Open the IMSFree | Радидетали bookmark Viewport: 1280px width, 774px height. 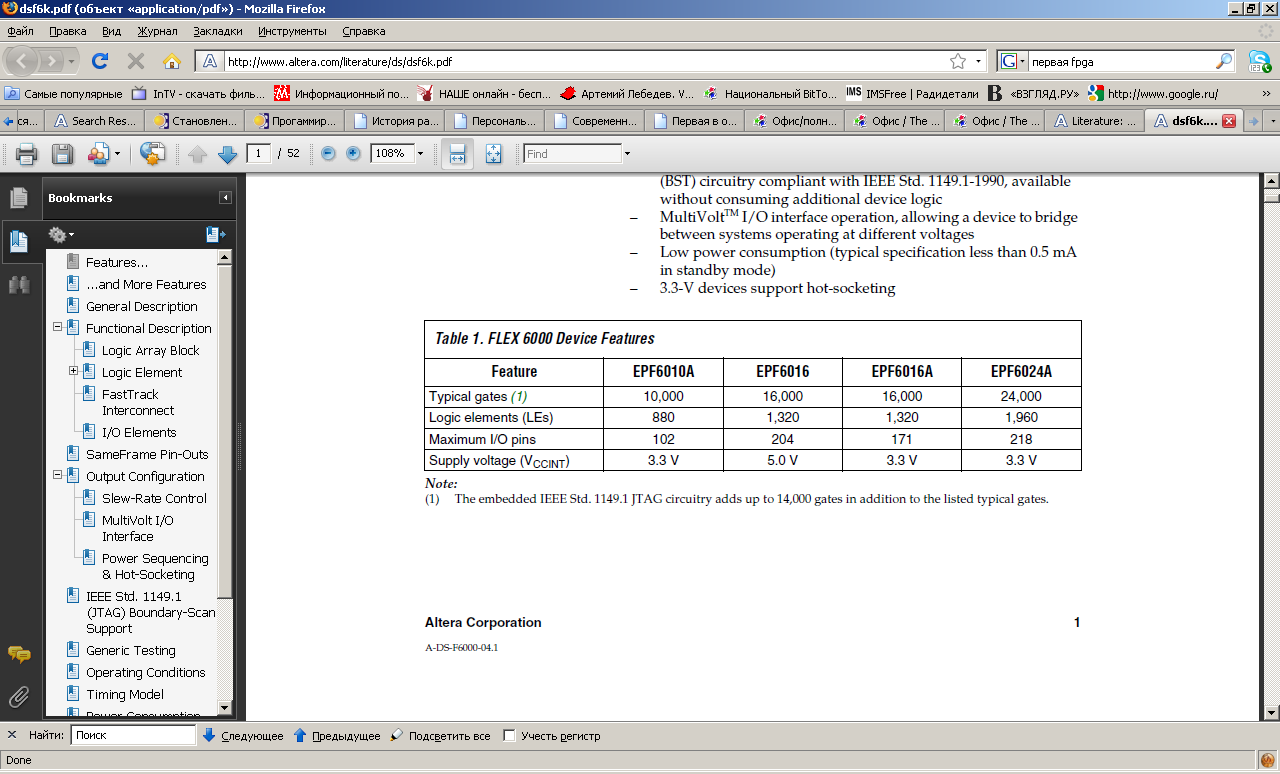(913, 93)
